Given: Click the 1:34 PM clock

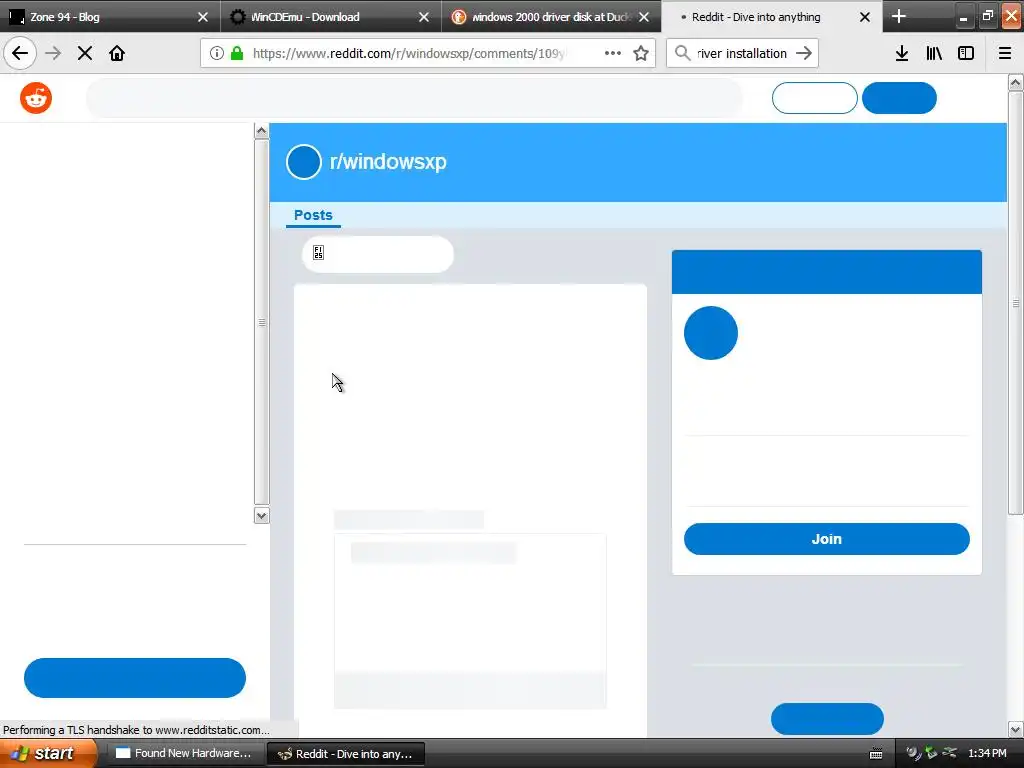Looking at the screenshot, I should pyautogui.click(x=987, y=754).
